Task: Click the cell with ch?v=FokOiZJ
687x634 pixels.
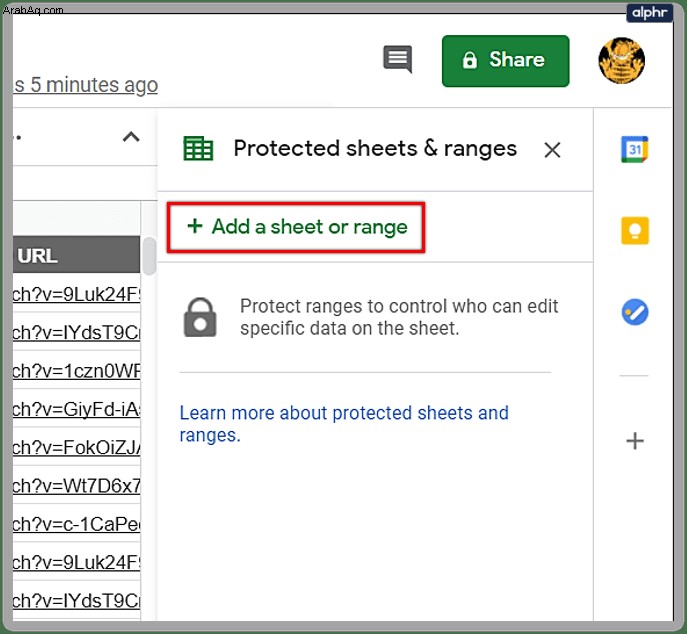Action: click(77, 447)
